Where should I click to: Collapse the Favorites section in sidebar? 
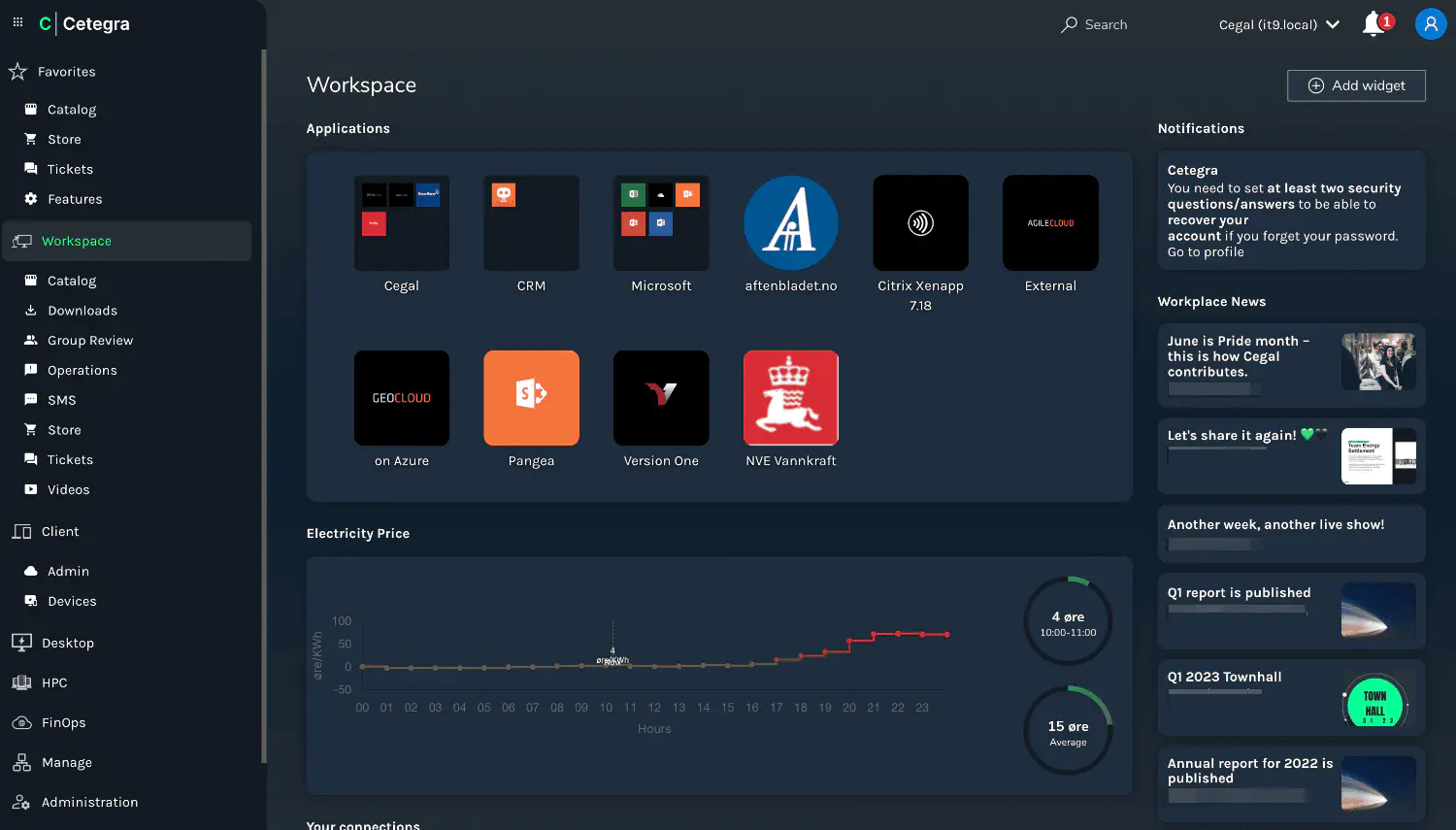pyautogui.click(x=66, y=72)
